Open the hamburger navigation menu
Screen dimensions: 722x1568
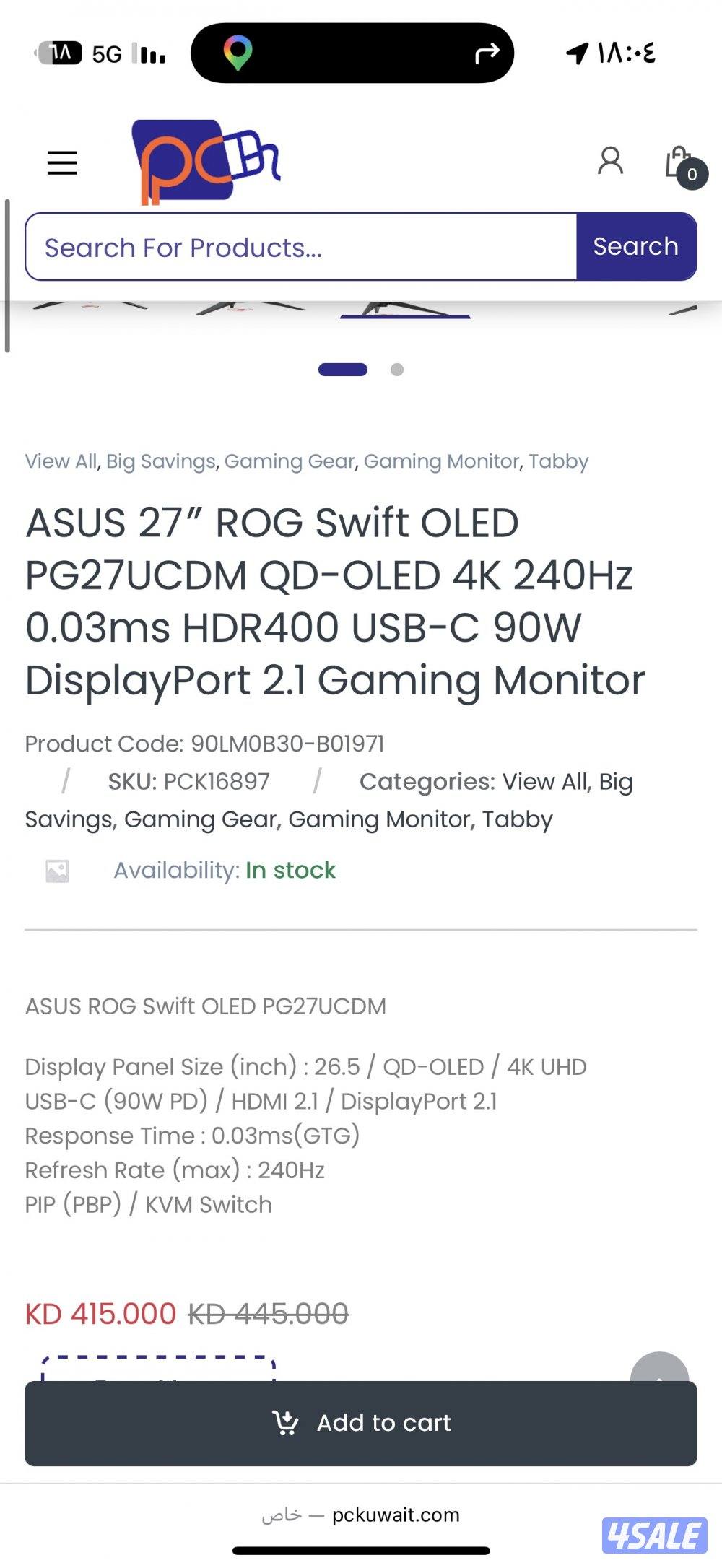tap(62, 163)
